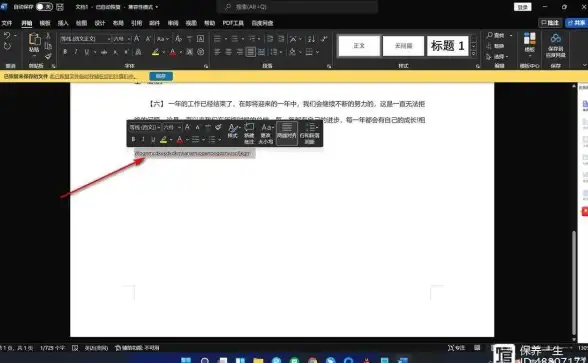Screen dimensions: 588x363
Task: Switch to the Insert ribbon tab
Action: coord(63,23)
